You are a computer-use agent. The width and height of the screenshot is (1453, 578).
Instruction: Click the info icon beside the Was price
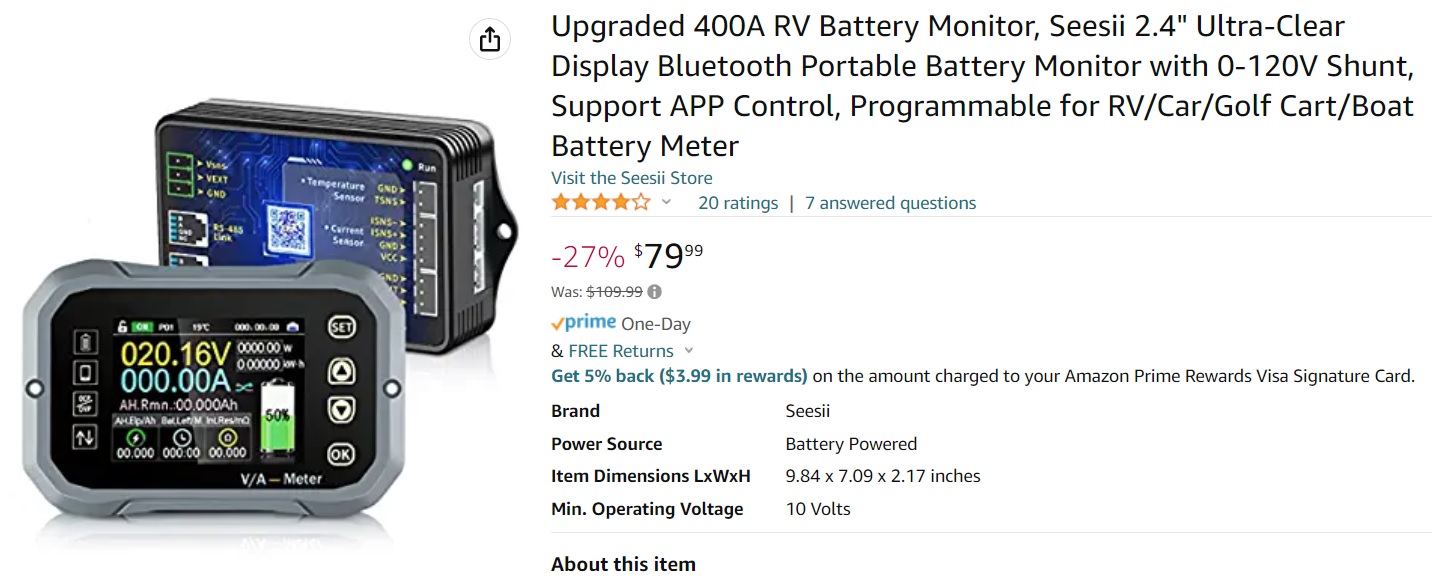click(x=655, y=292)
